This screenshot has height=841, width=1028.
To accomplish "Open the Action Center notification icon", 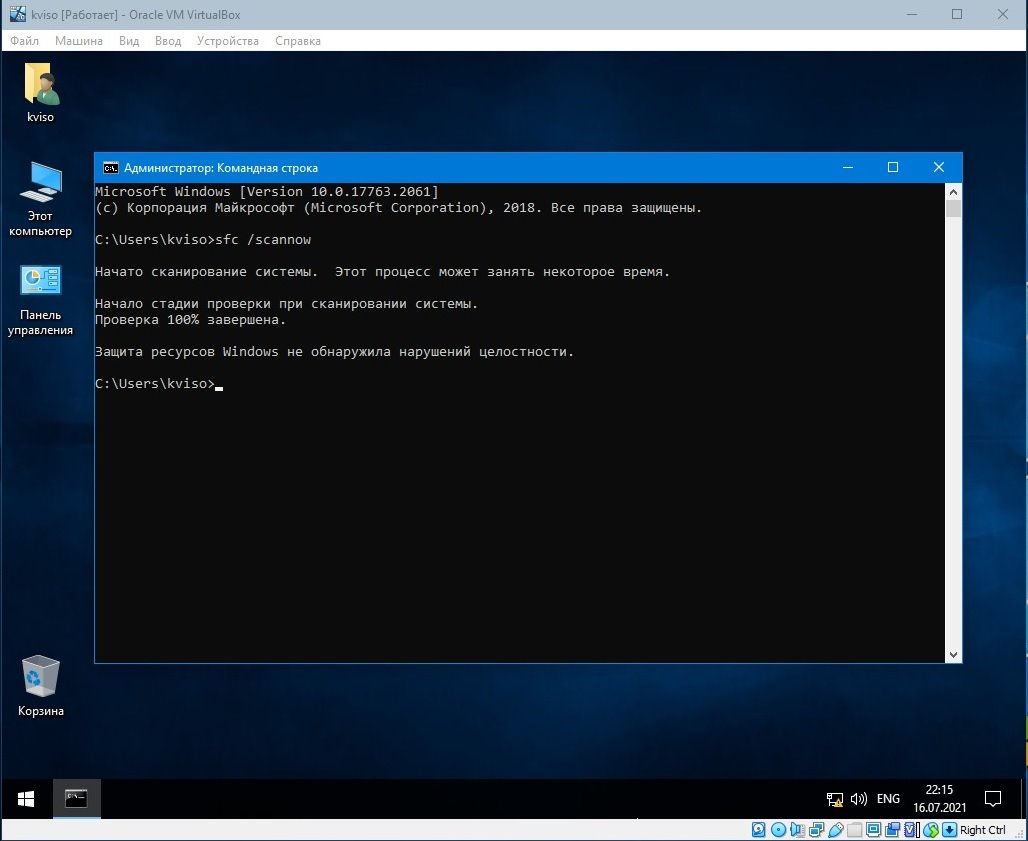I will pyautogui.click(x=993, y=799).
